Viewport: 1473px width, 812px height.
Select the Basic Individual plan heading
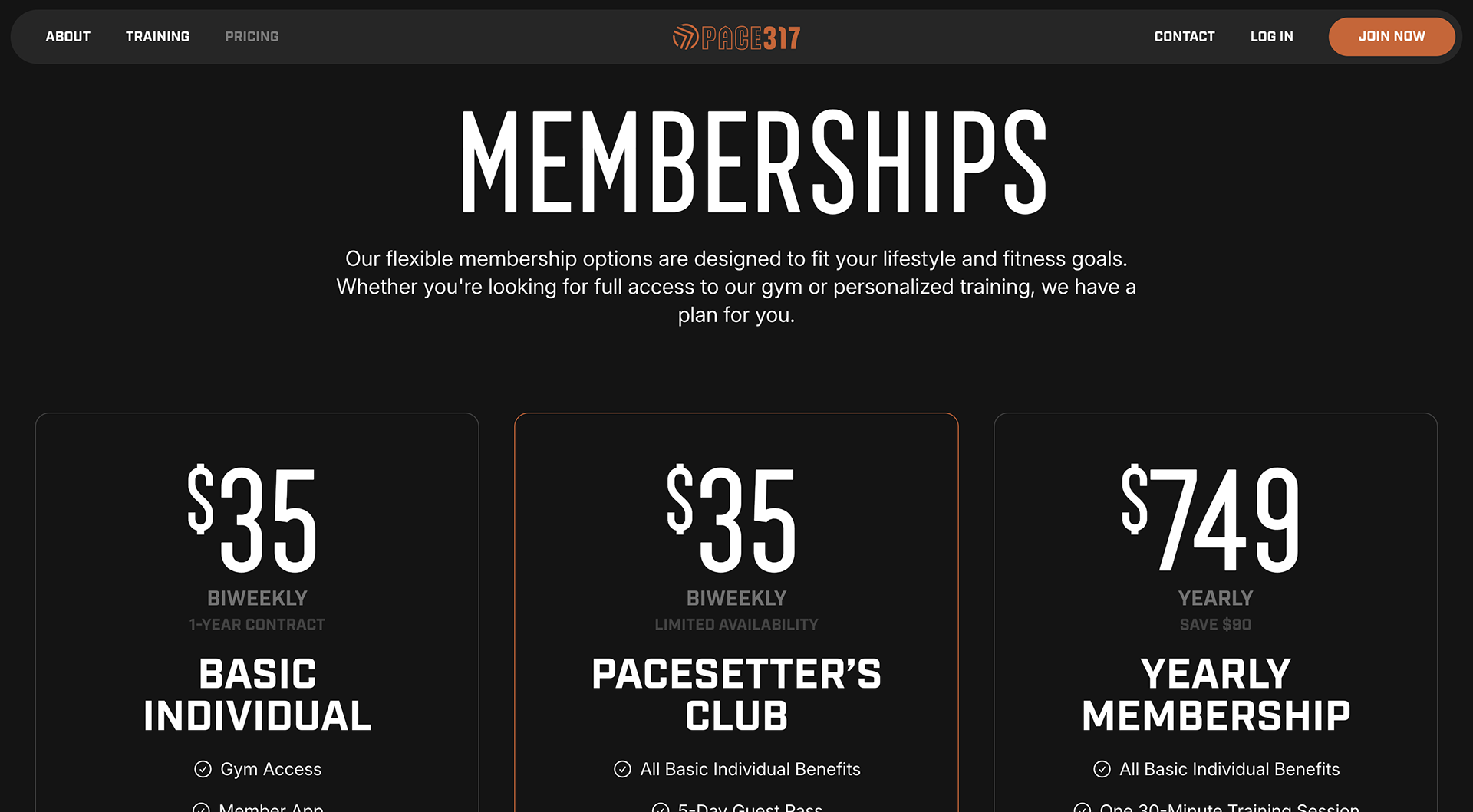click(257, 695)
